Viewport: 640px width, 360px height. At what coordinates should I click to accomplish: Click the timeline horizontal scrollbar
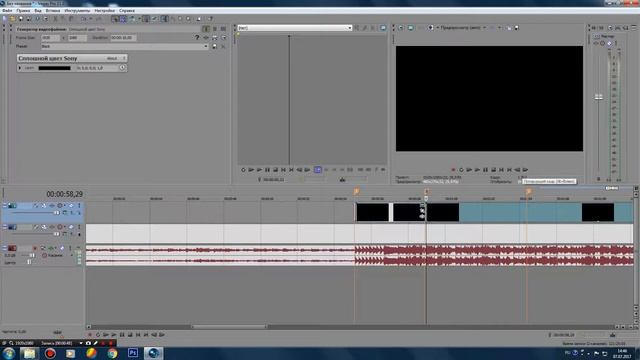point(229,327)
